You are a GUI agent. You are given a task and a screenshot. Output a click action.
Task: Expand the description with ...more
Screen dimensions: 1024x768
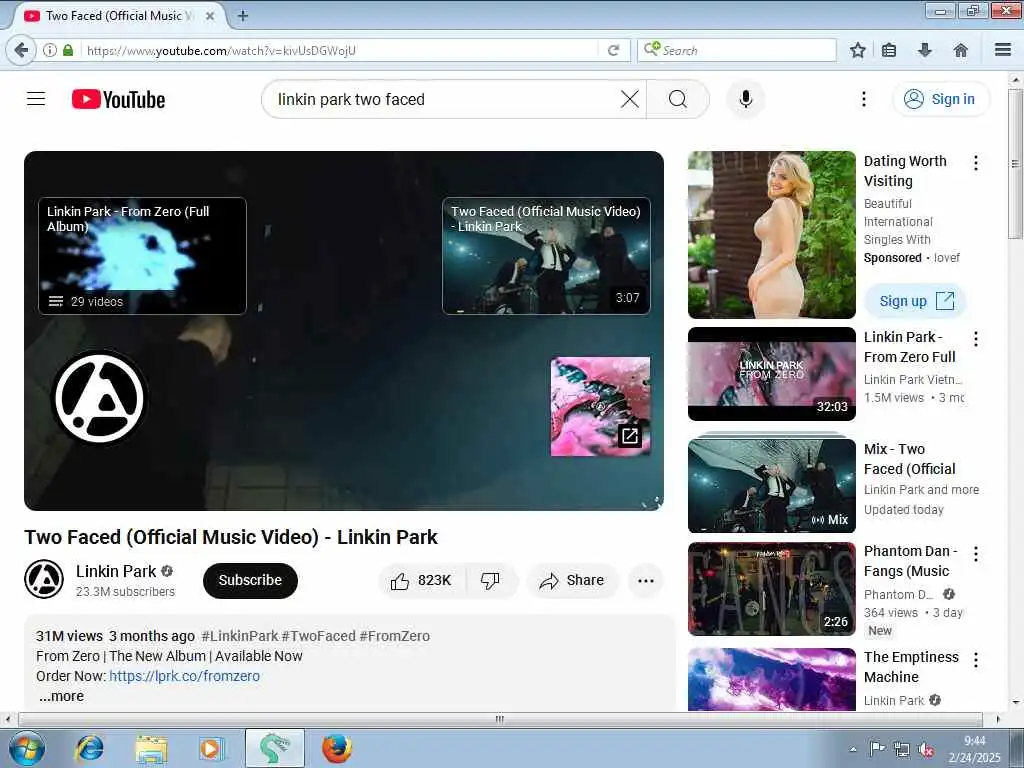[x=61, y=696]
